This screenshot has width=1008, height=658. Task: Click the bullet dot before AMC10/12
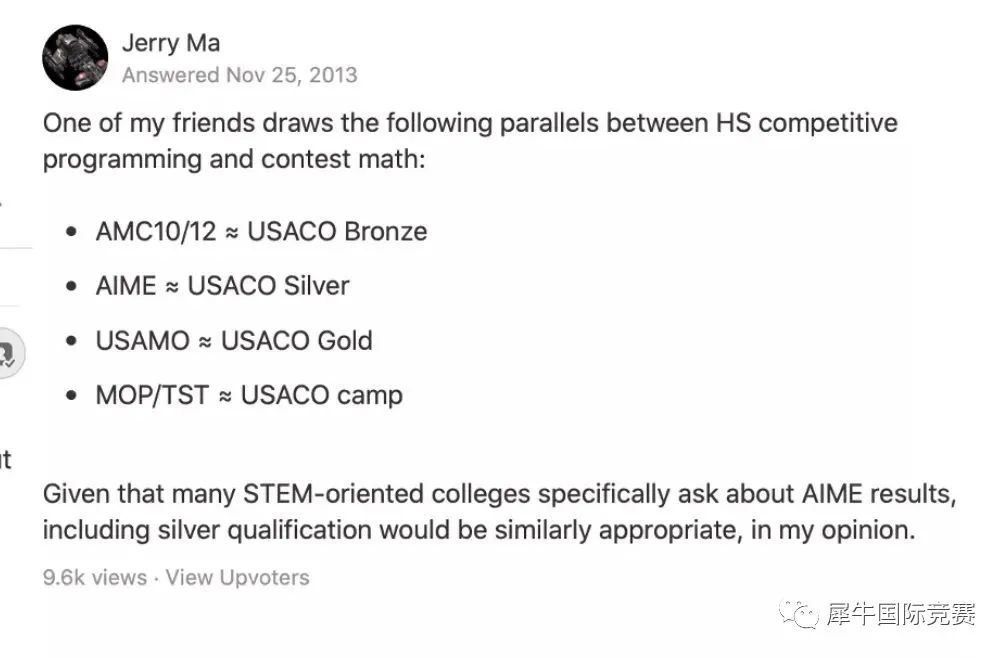point(71,232)
